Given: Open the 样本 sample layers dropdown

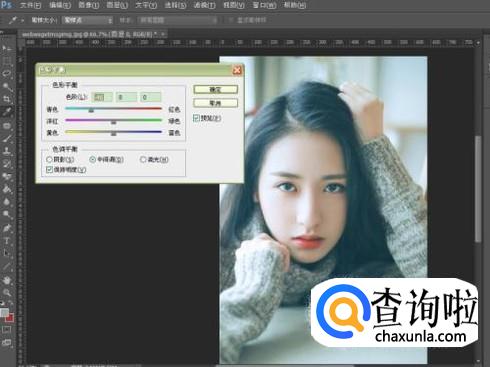Looking at the screenshot, I should click(178, 20).
